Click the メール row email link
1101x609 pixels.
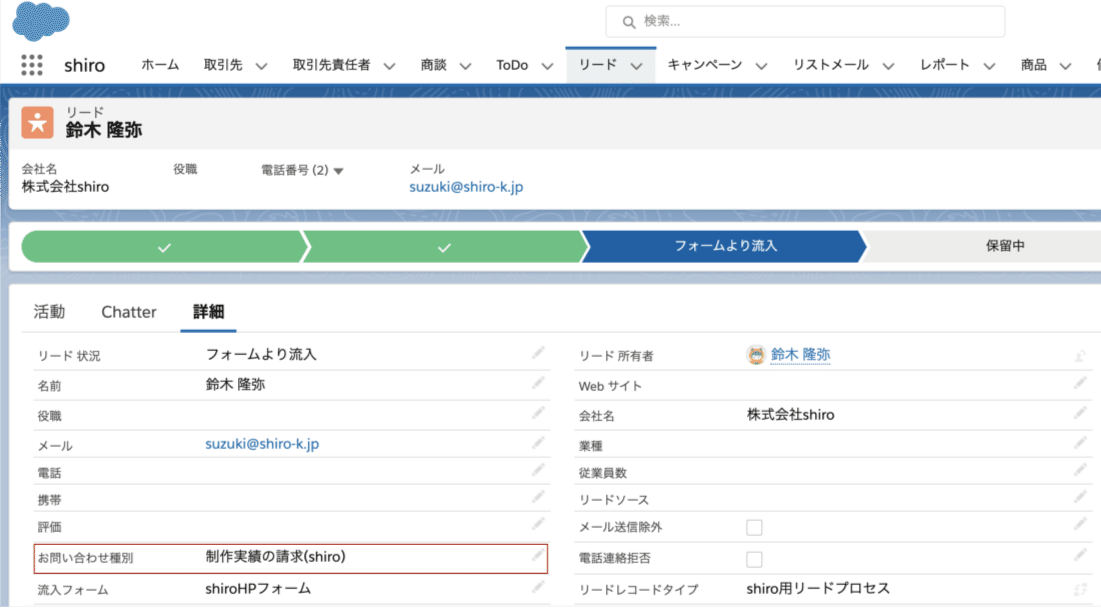point(262,444)
